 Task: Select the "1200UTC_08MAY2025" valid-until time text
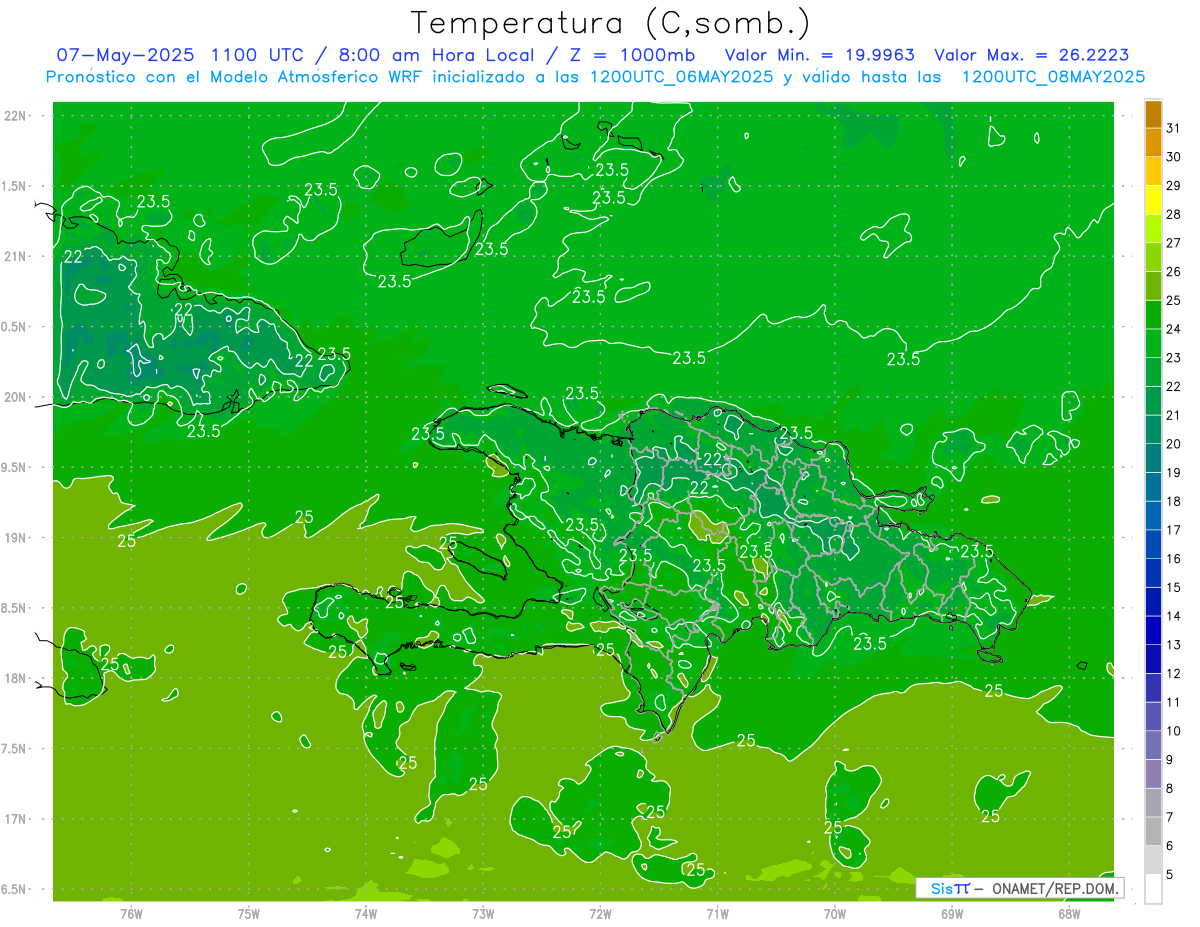coord(1053,76)
